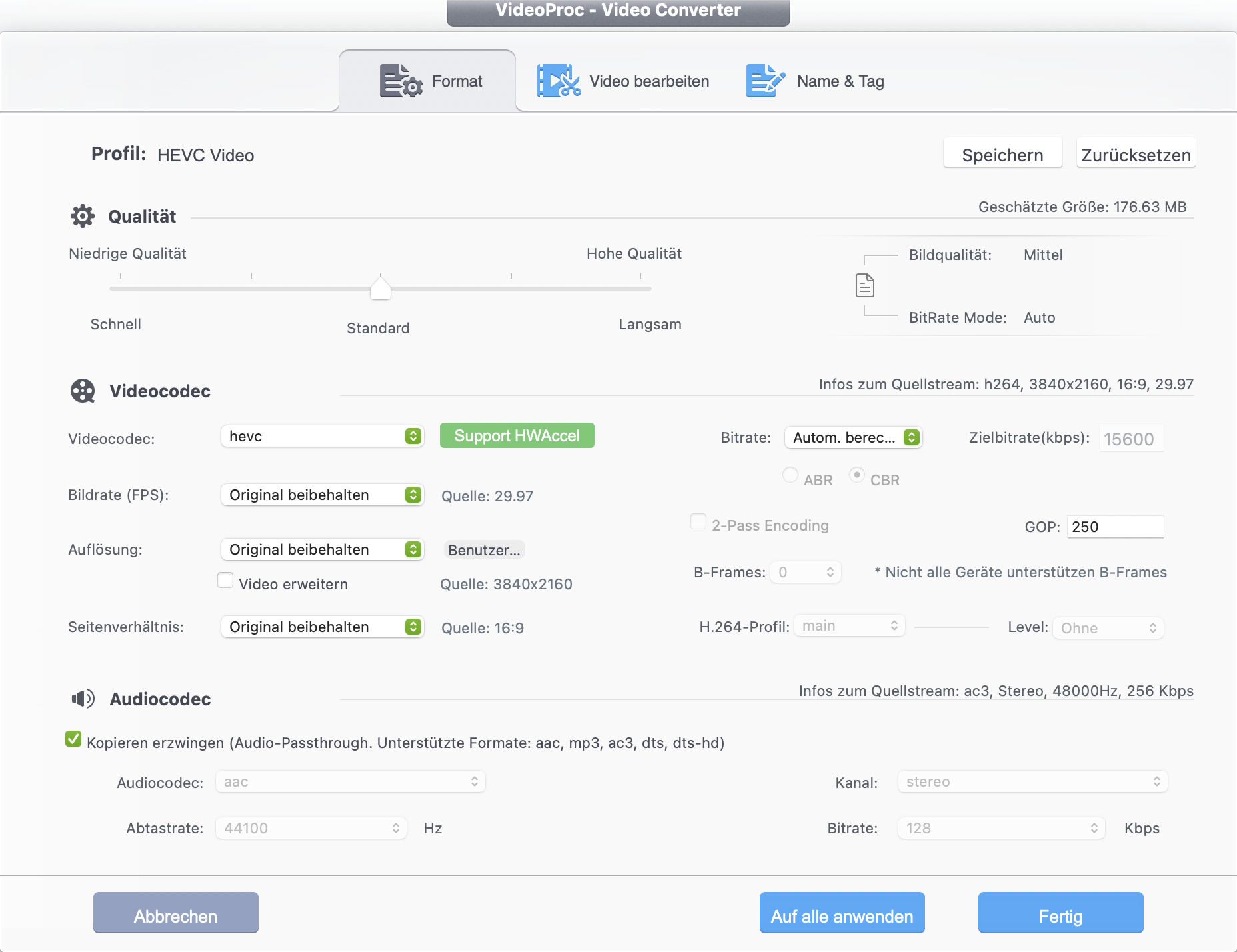Open the audio Bitrate 128 dropdown
This screenshot has width=1237, height=952.
pyautogui.click(x=1002, y=828)
